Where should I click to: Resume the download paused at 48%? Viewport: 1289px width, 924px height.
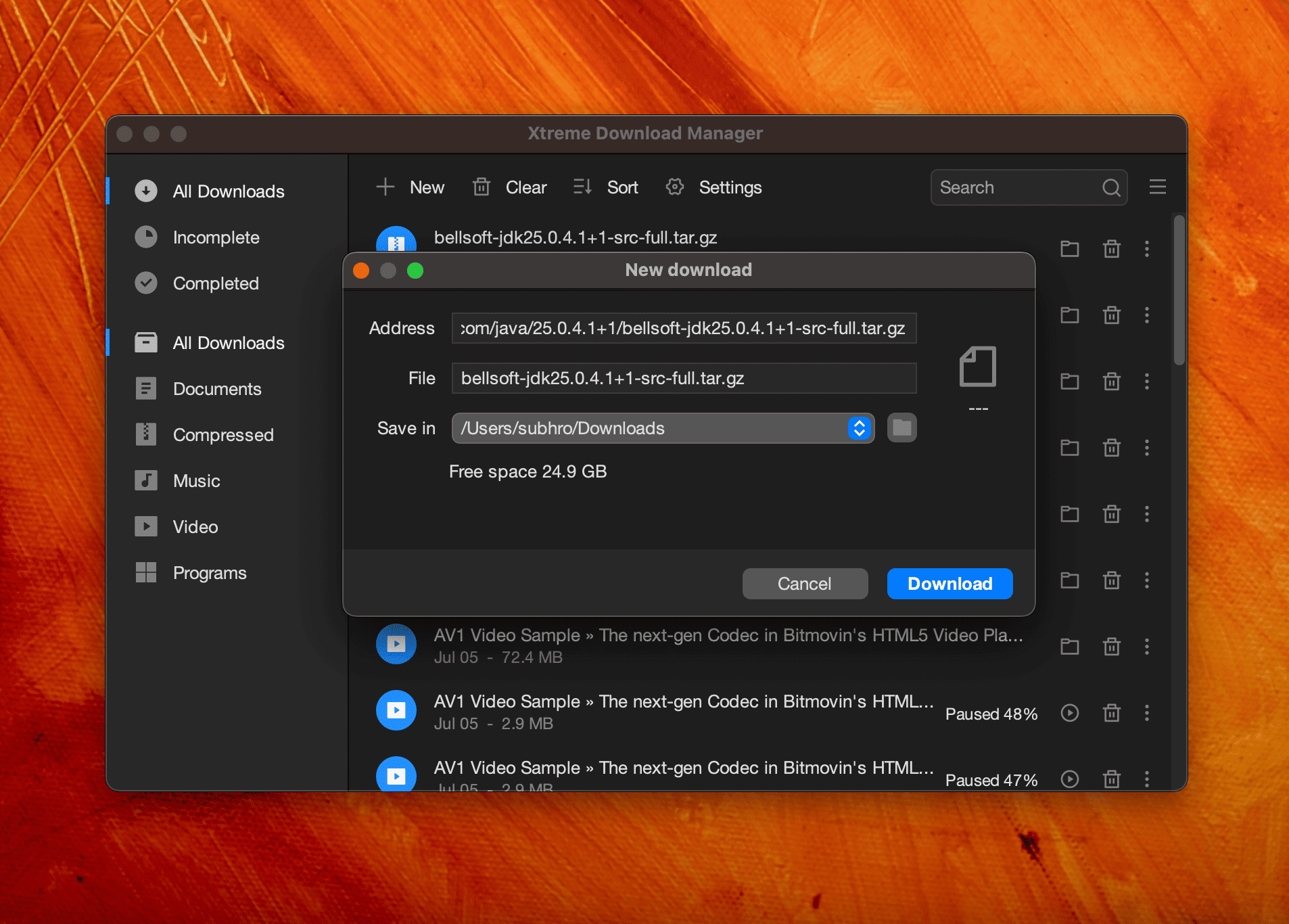[1070, 713]
